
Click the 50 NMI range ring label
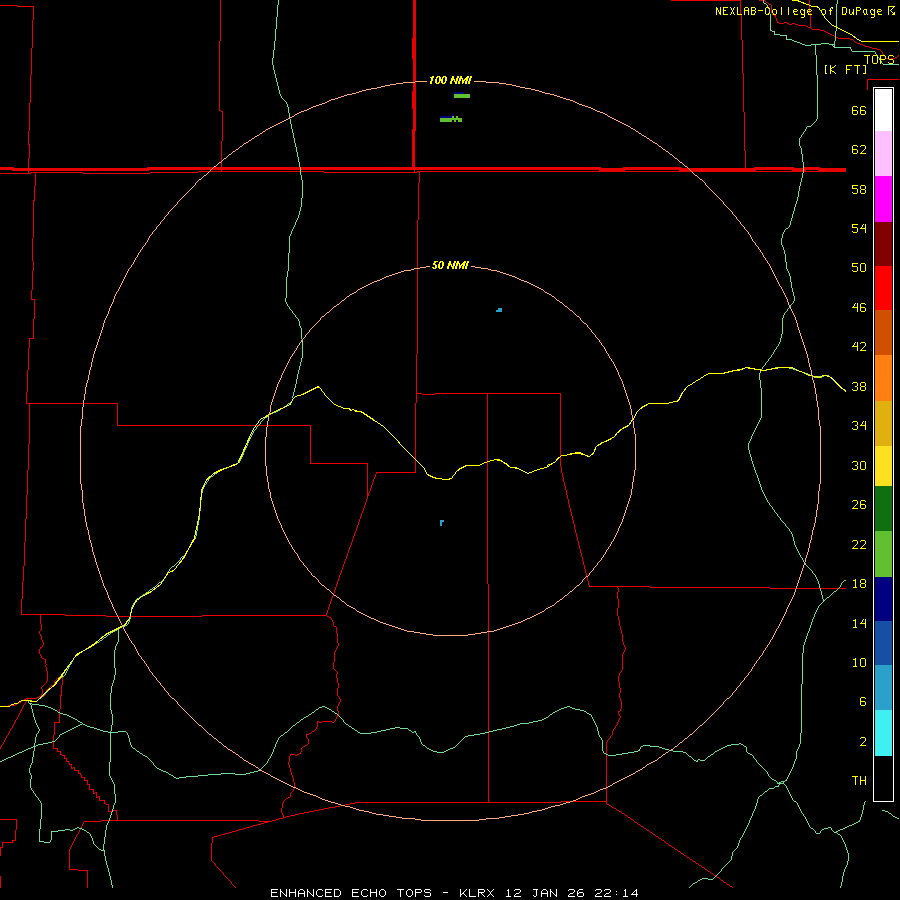[x=450, y=265]
